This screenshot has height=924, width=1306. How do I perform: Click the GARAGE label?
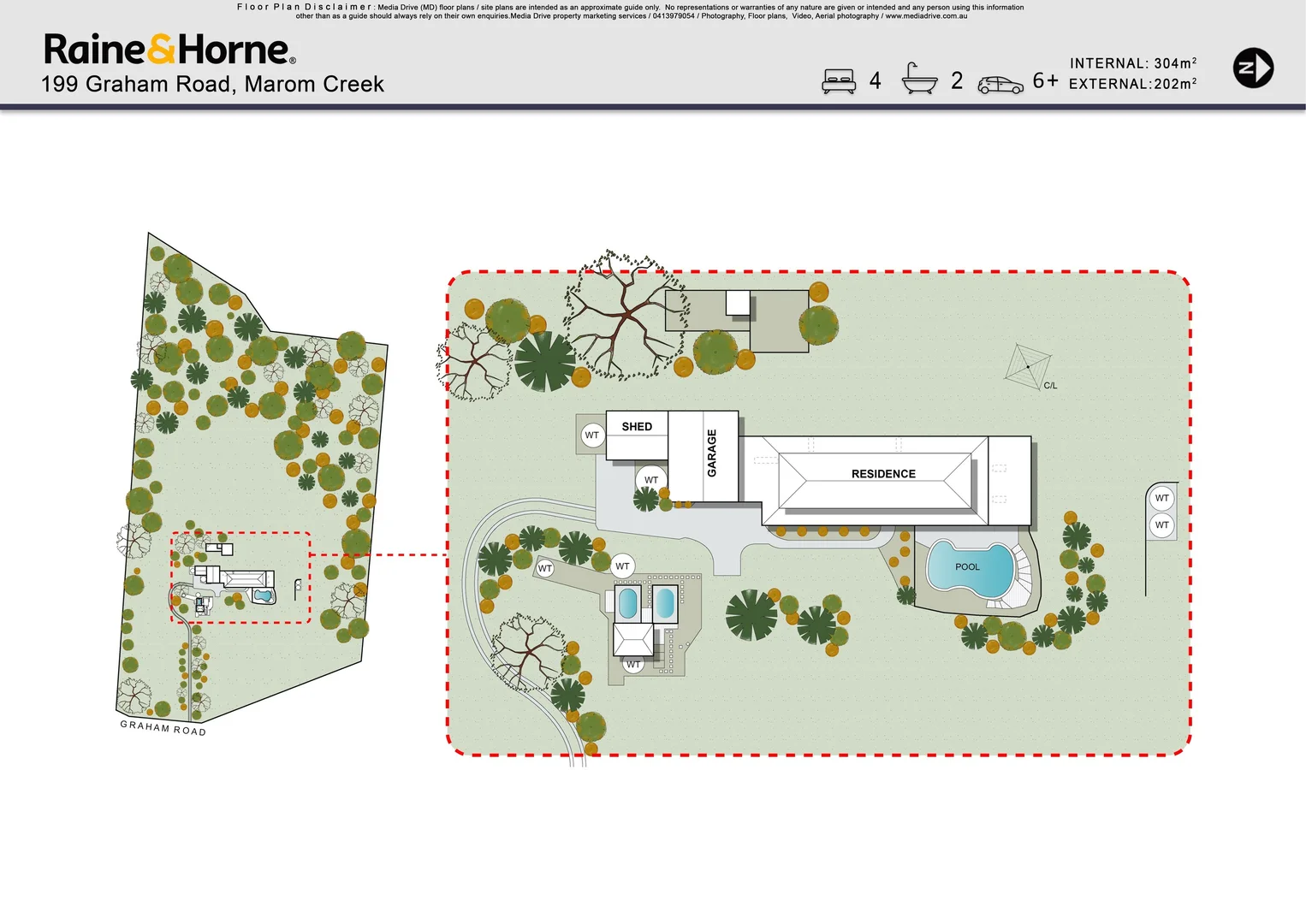point(711,453)
